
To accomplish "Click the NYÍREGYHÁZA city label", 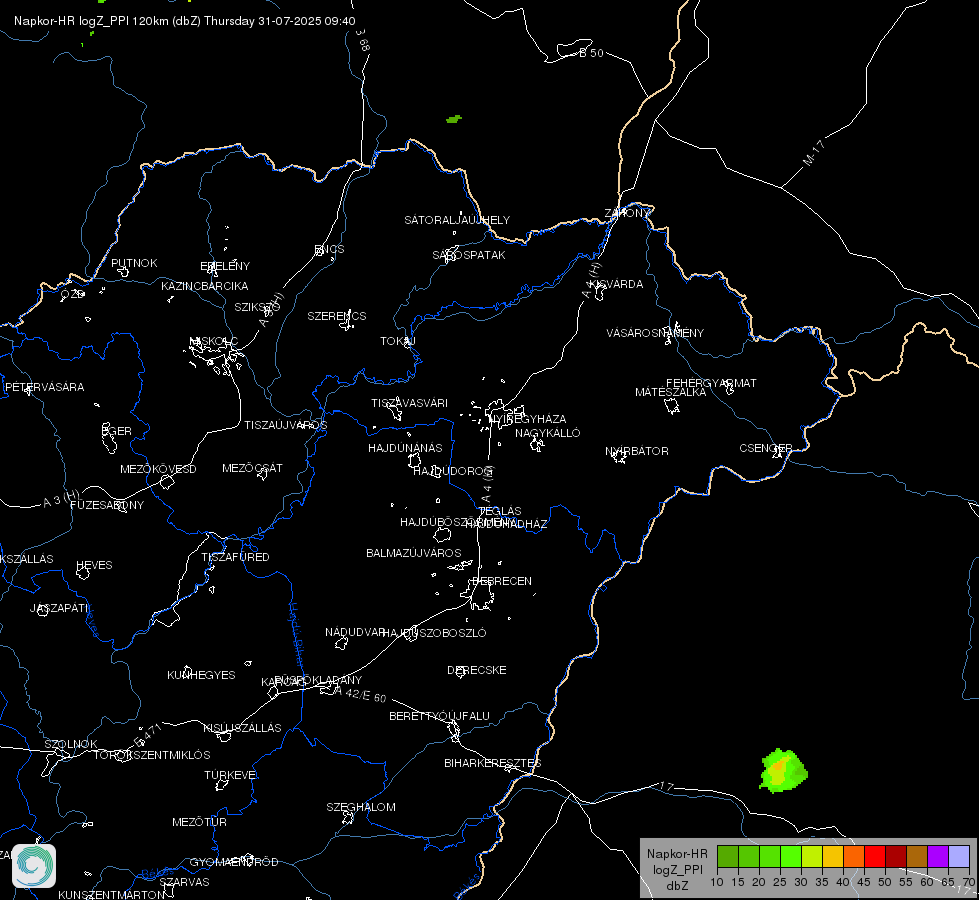I will tap(528, 419).
